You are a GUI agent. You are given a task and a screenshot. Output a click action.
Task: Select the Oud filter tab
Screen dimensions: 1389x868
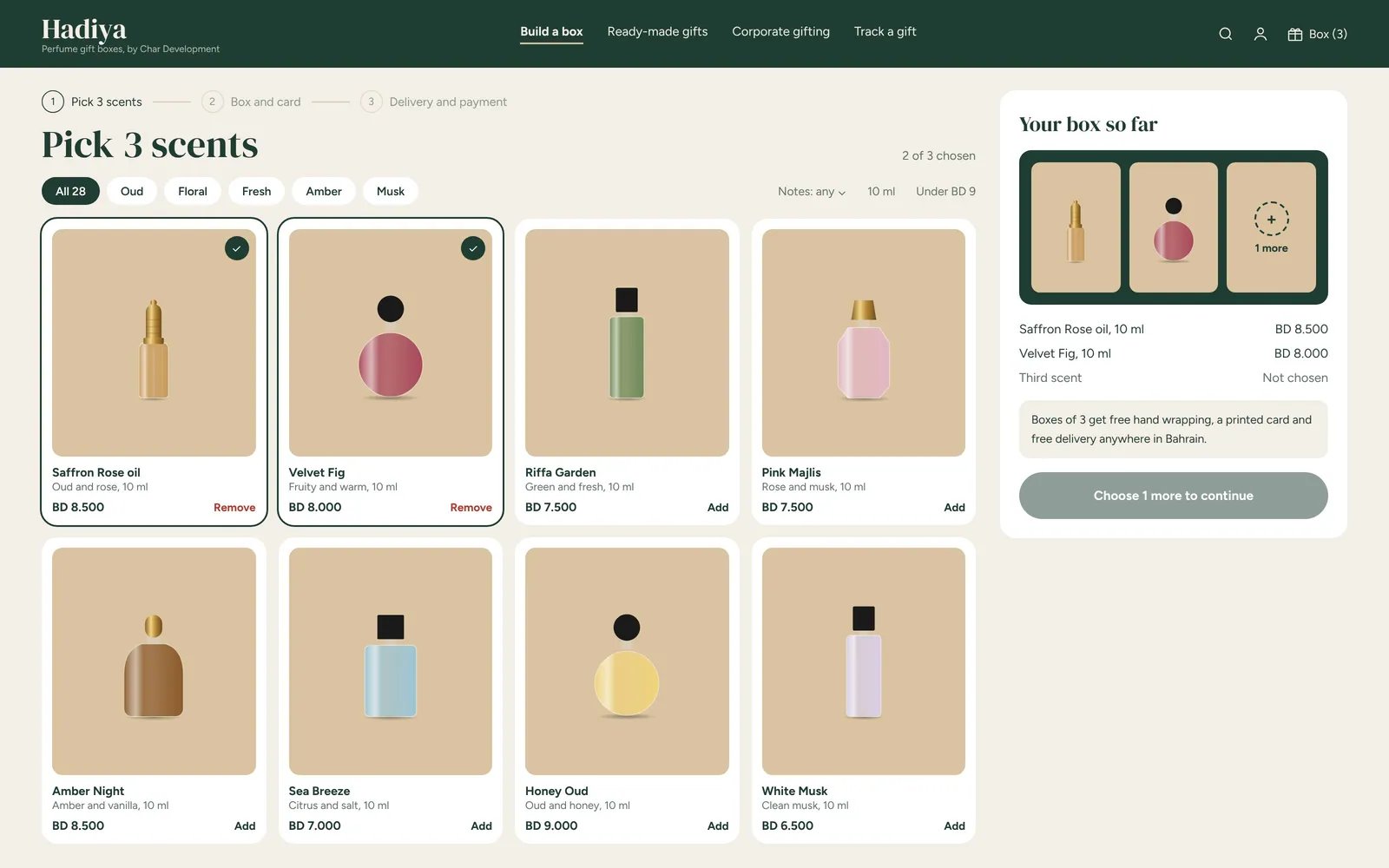point(132,191)
